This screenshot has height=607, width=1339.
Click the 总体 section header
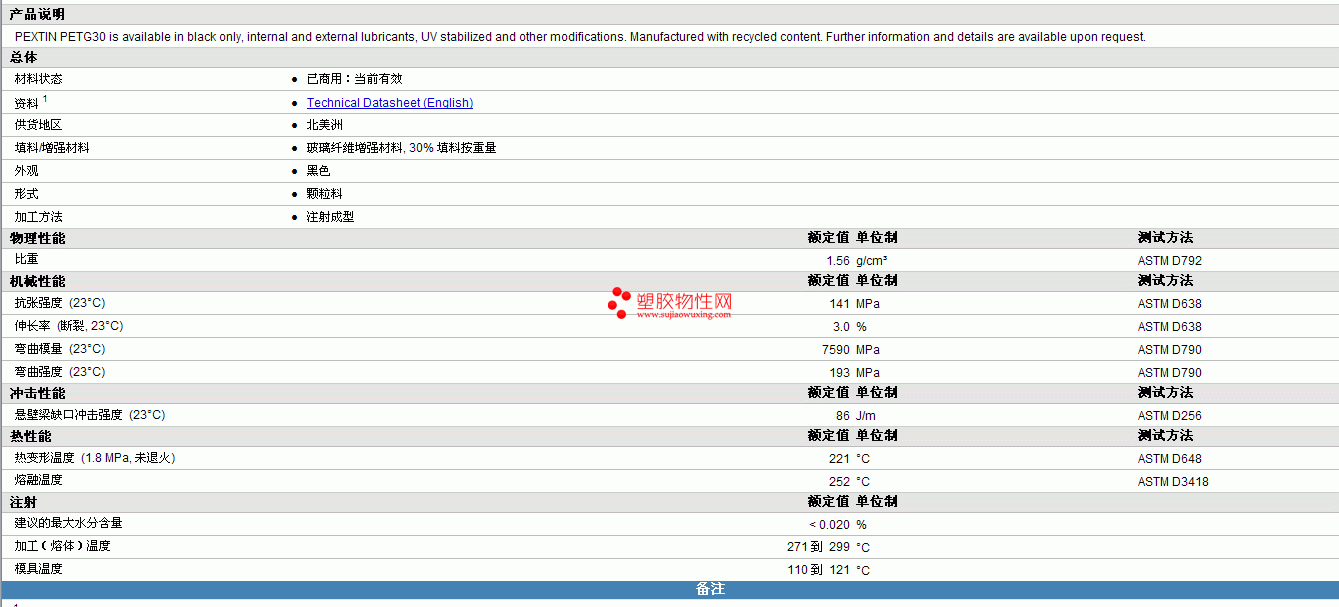click(x=24, y=58)
